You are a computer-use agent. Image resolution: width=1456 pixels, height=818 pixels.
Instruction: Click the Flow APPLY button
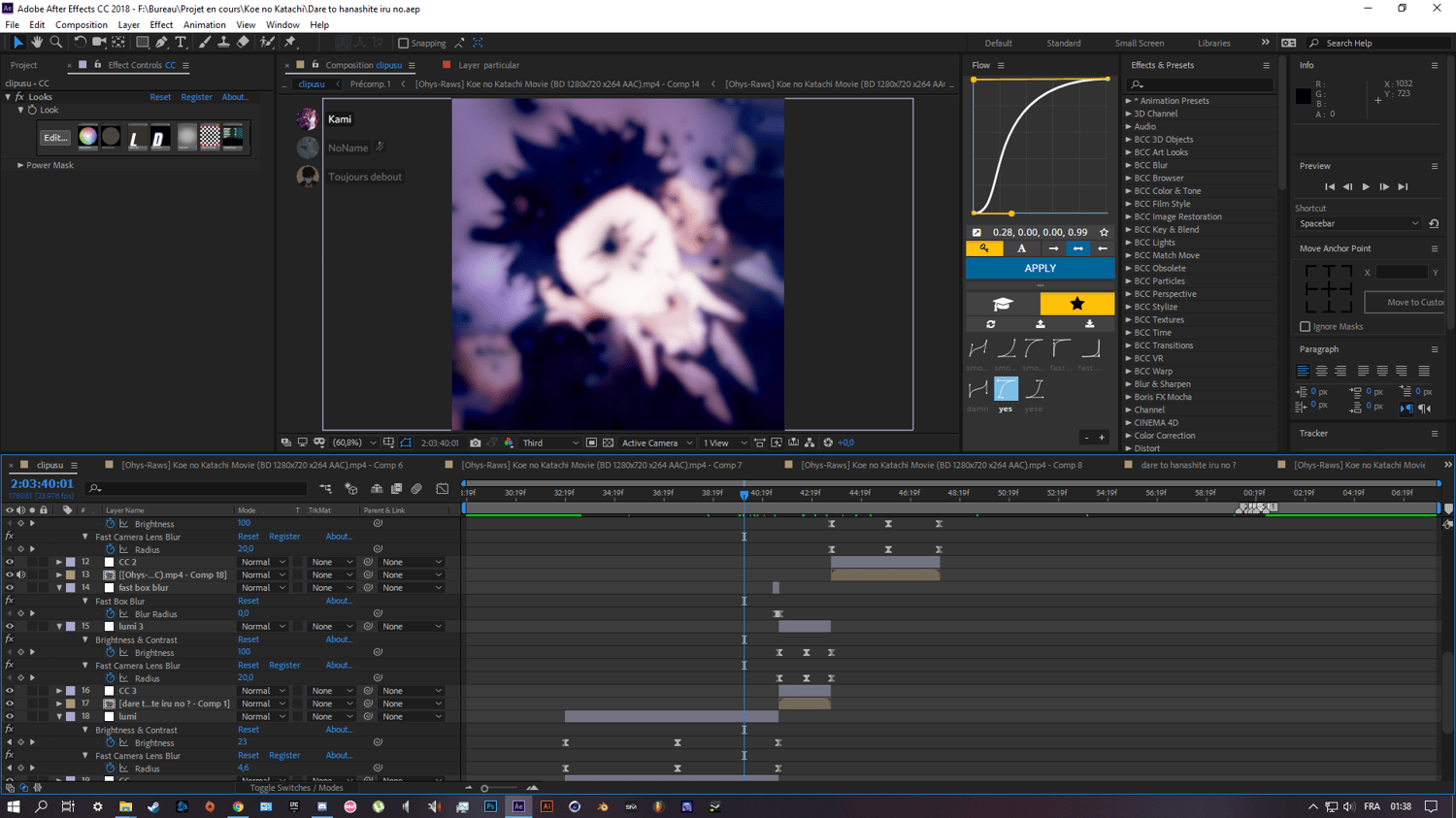[1040, 269]
